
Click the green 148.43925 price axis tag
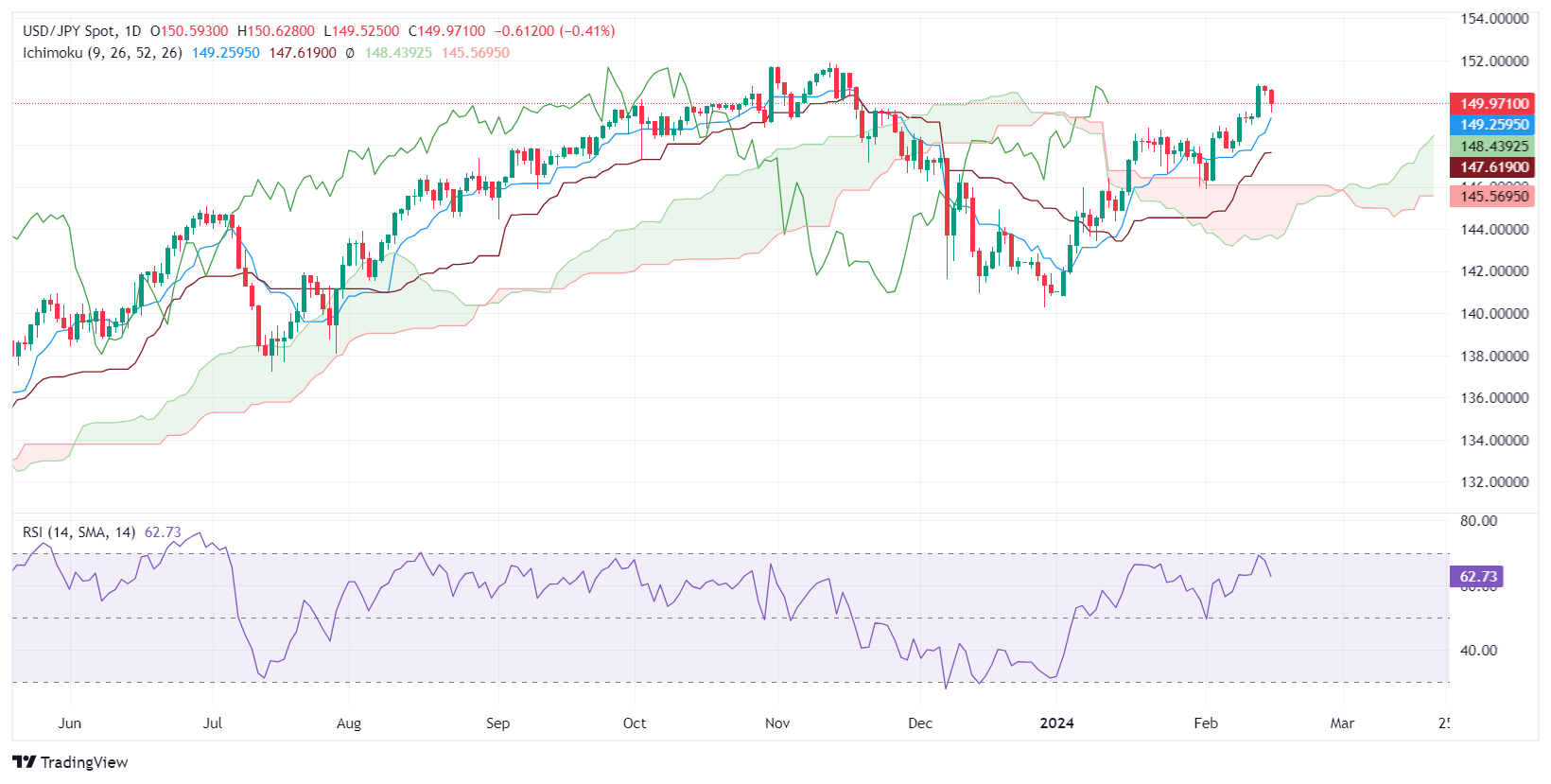click(1493, 147)
